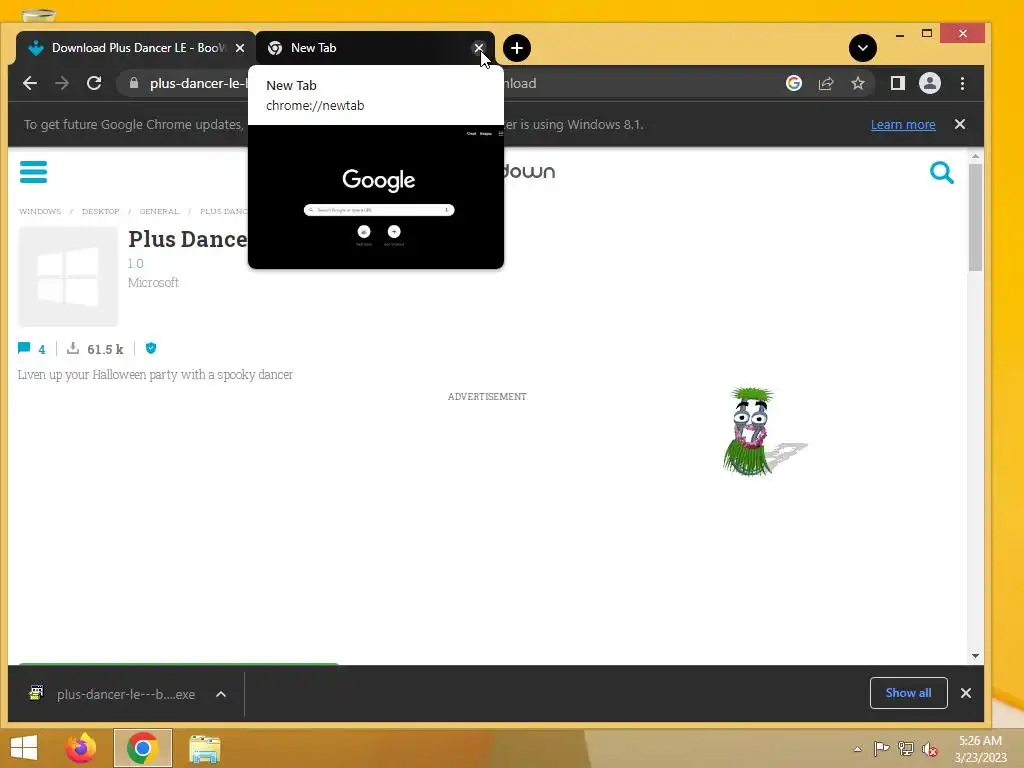Click Action Center flag tray icon
The width and height of the screenshot is (1024, 768).
[881, 748]
